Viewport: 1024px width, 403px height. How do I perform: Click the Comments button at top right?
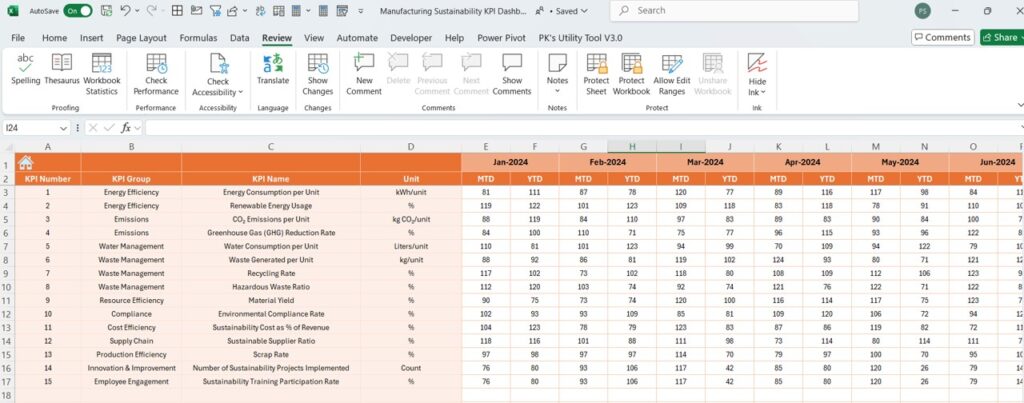tap(942, 38)
